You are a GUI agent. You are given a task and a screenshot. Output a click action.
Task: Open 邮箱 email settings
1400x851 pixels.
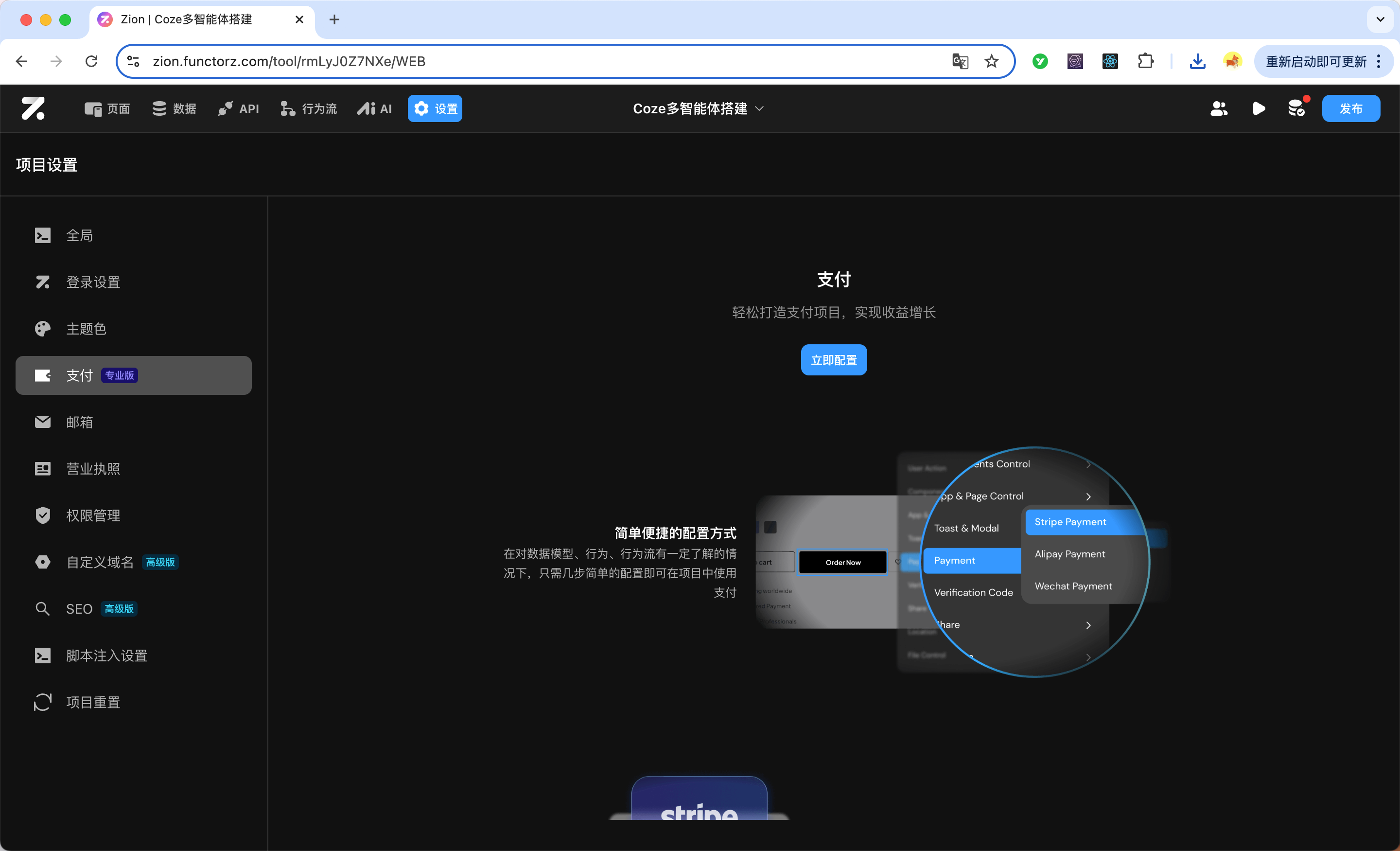click(x=134, y=422)
